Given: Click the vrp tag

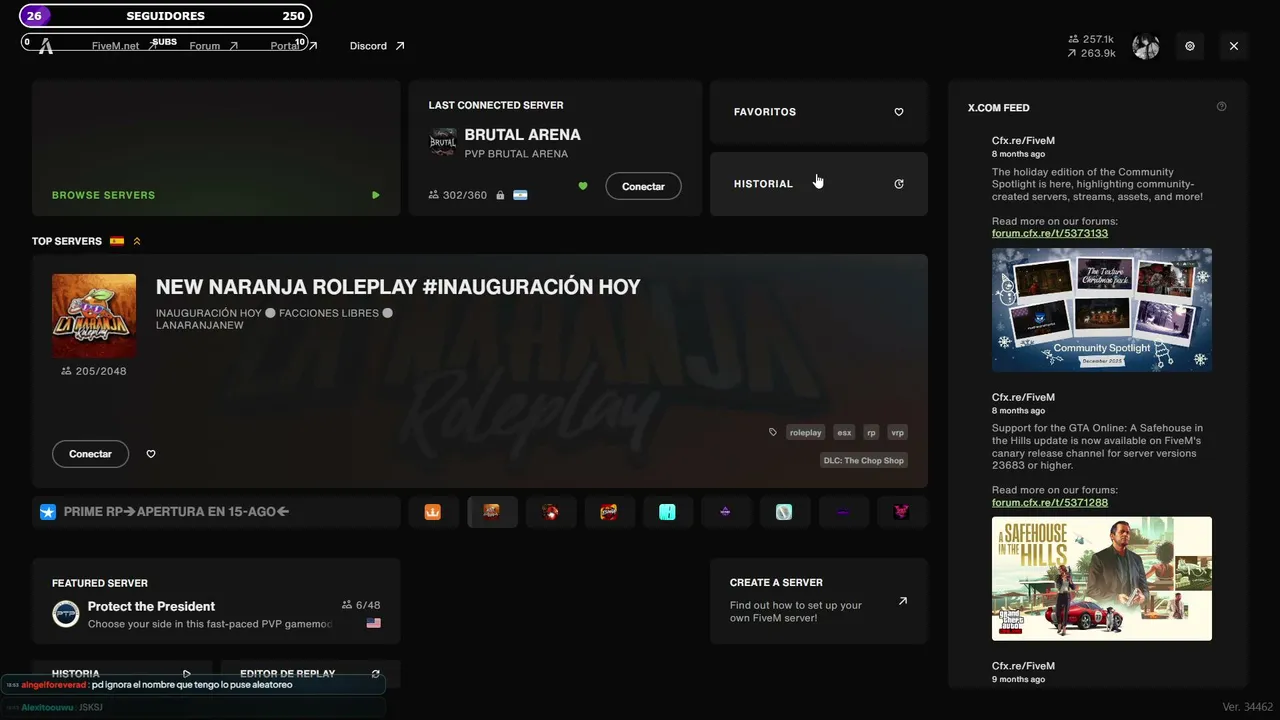Looking at the screenshot, I should click(x=897, y=433).
